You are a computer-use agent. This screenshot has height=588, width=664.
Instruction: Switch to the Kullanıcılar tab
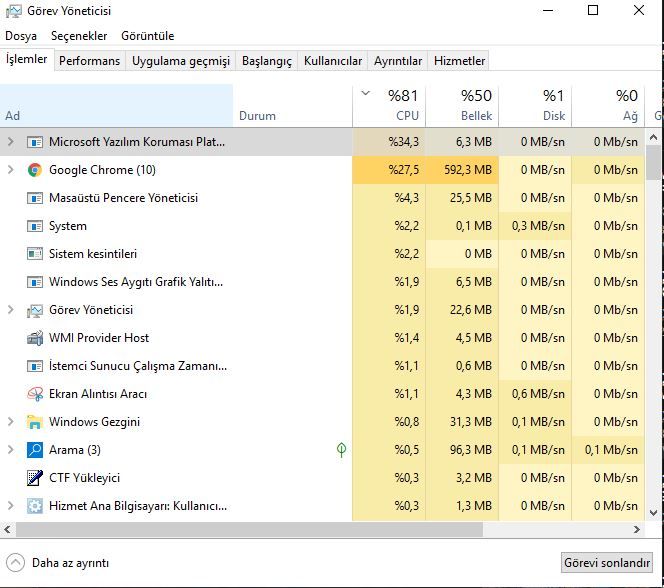pos(333,61)
